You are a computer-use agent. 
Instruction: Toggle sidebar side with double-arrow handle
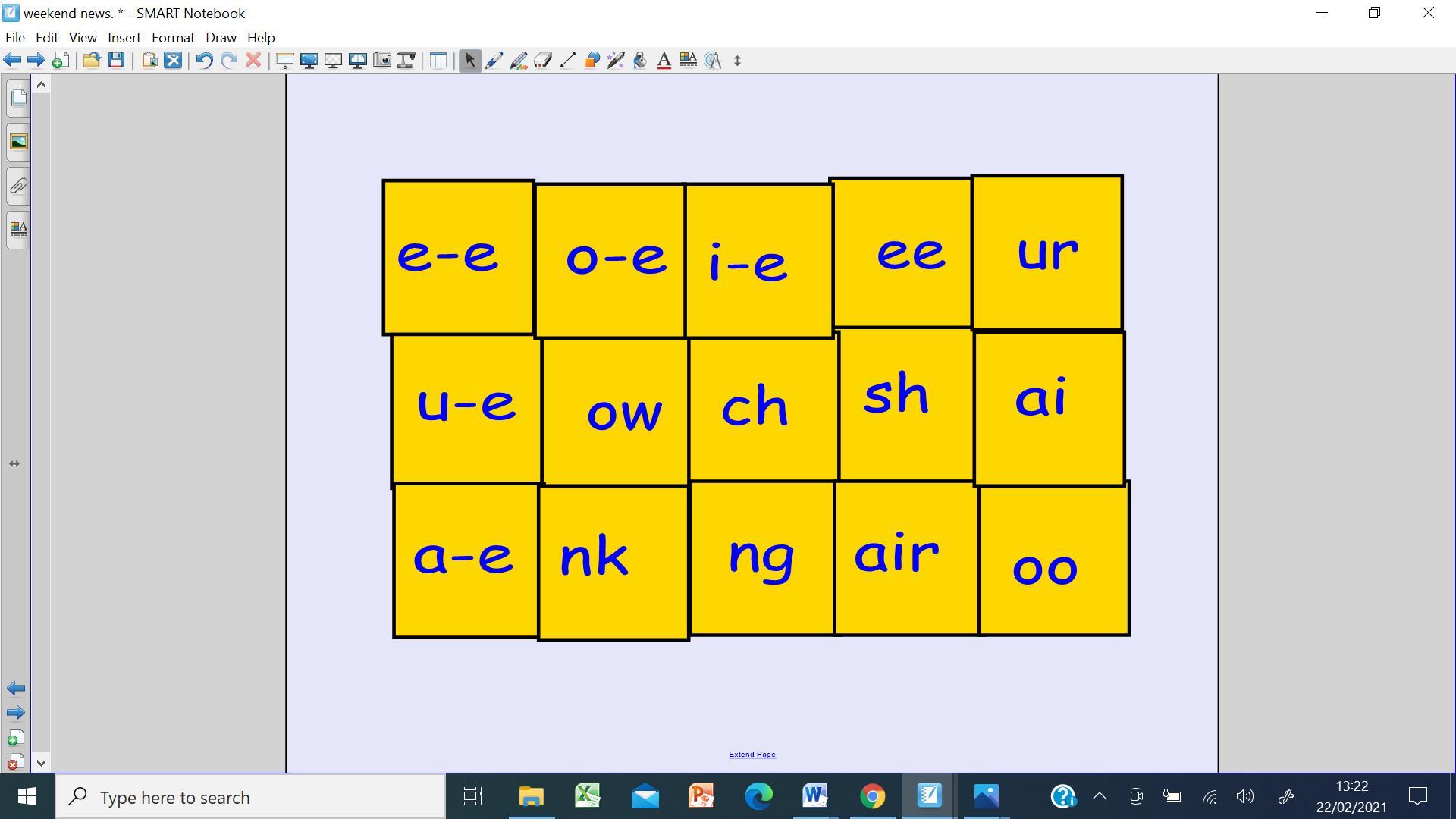click(14, 463)
